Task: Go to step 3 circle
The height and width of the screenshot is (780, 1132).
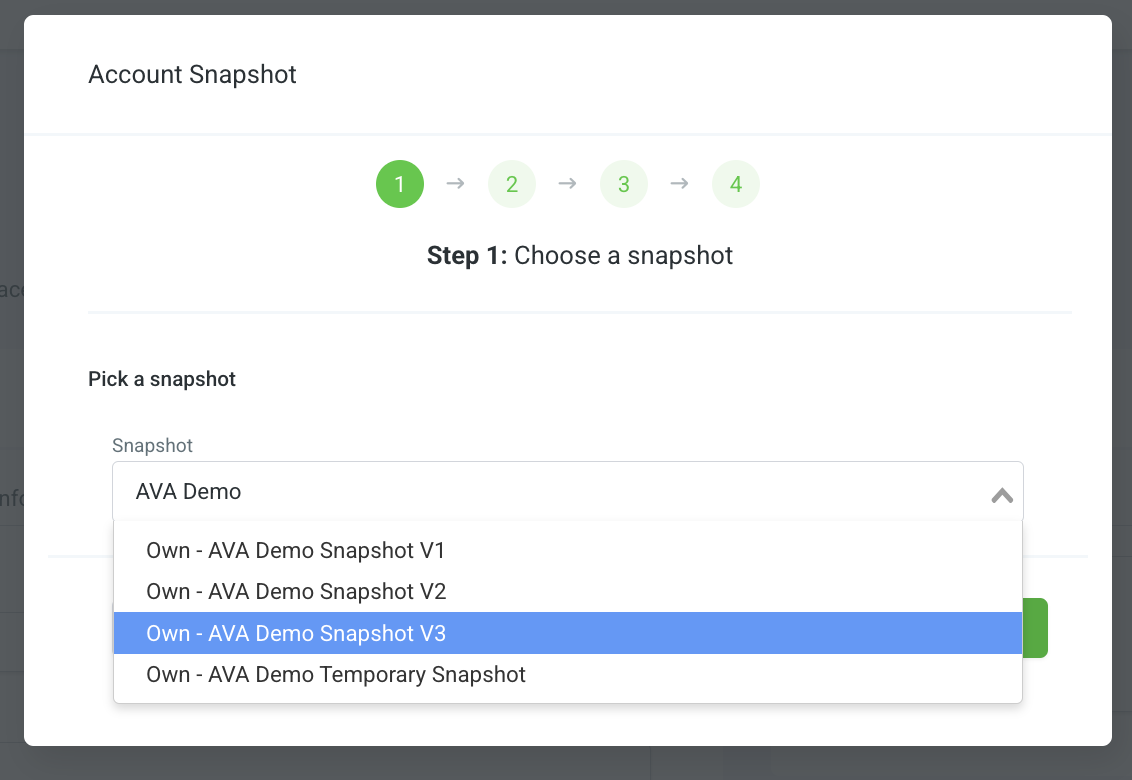Action: [624, 184]
